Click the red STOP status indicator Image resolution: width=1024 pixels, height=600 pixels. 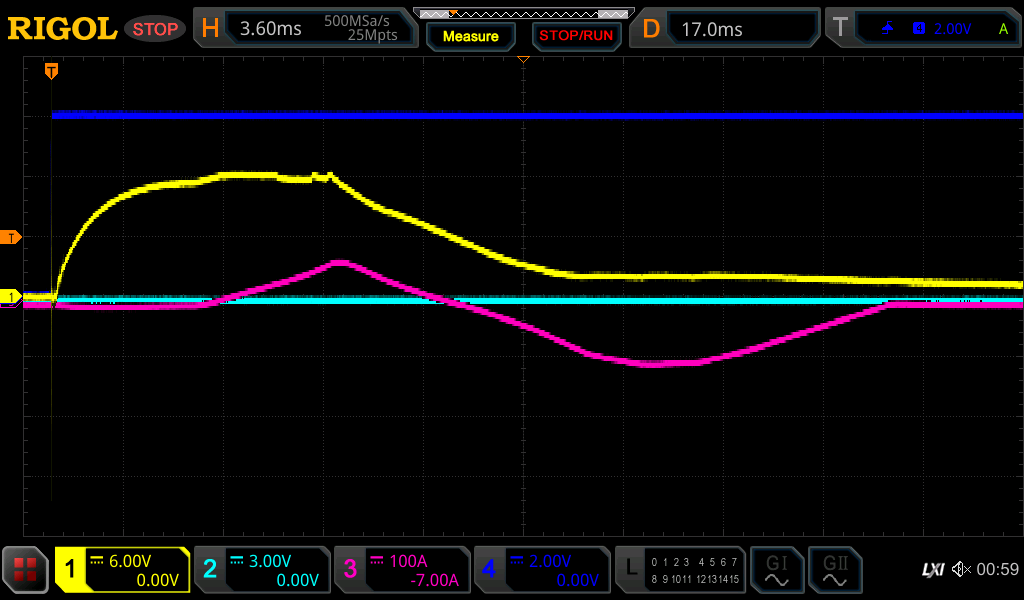click(155, 29)
